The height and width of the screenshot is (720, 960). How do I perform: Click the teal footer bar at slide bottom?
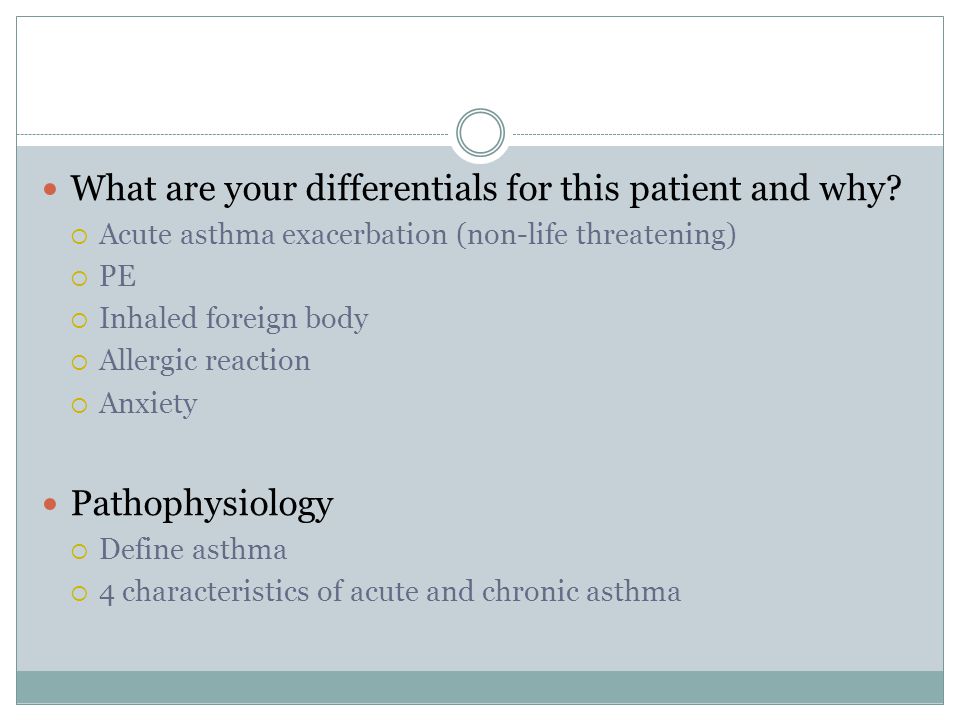click(480, 687)
